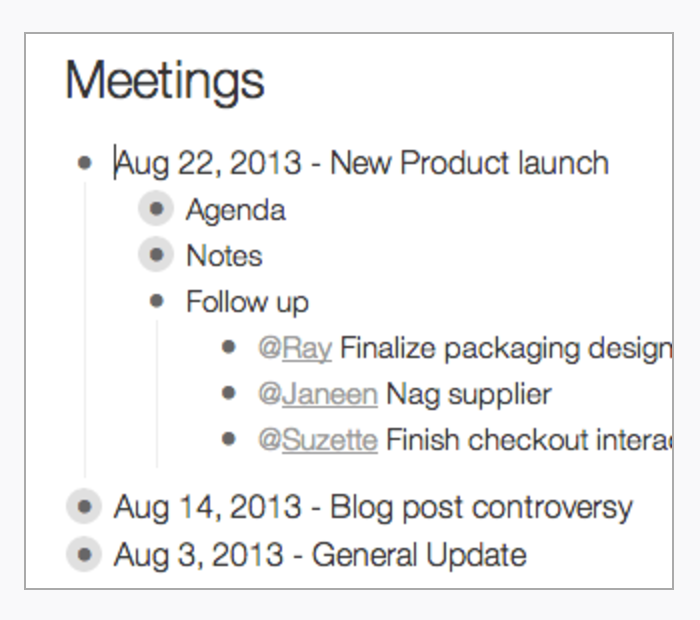The width and height of the screenshot is (700, 620).
Task: Open the @Suzette tag link
Action: pos(318,440)
